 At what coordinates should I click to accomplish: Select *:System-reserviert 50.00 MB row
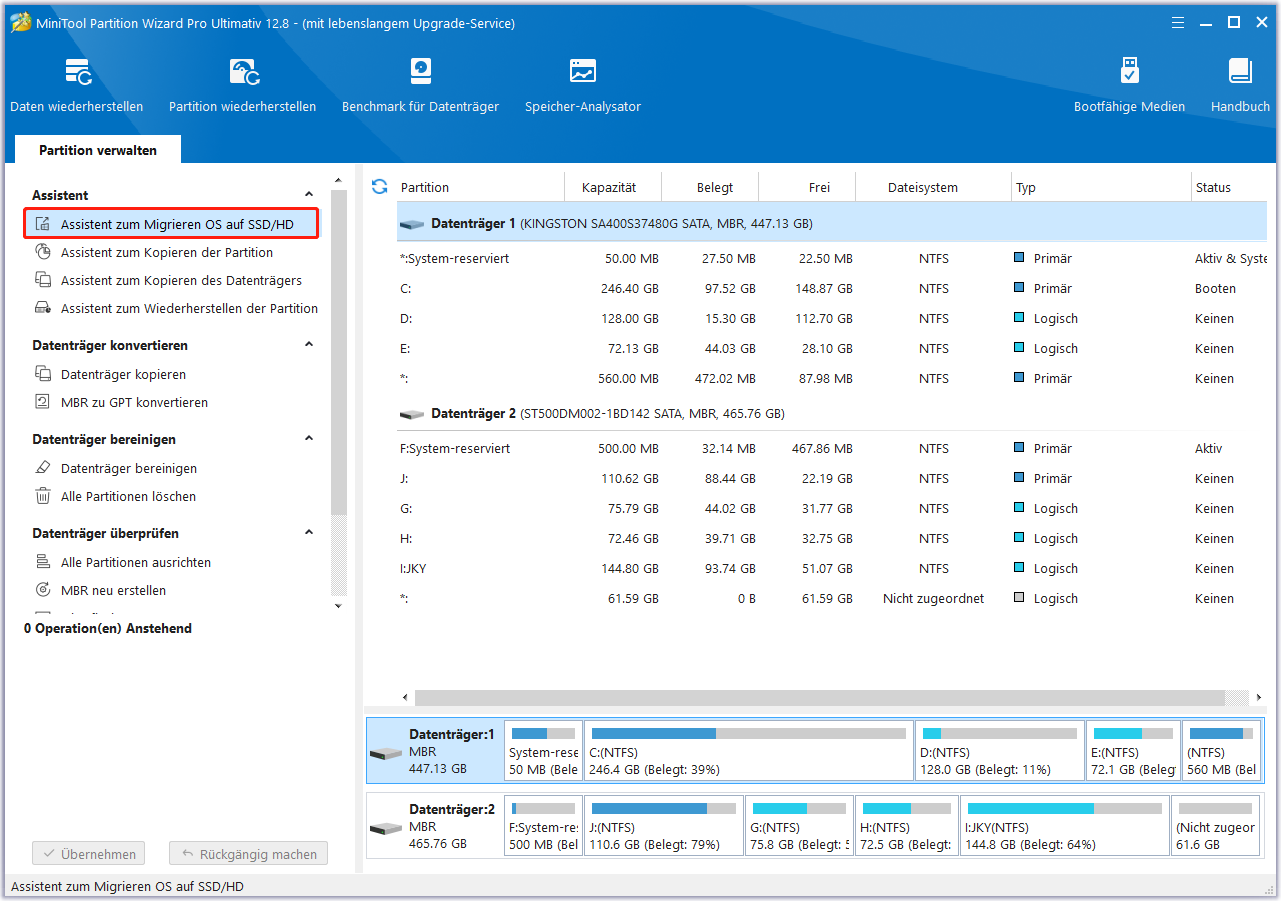(x=831, y=259)
